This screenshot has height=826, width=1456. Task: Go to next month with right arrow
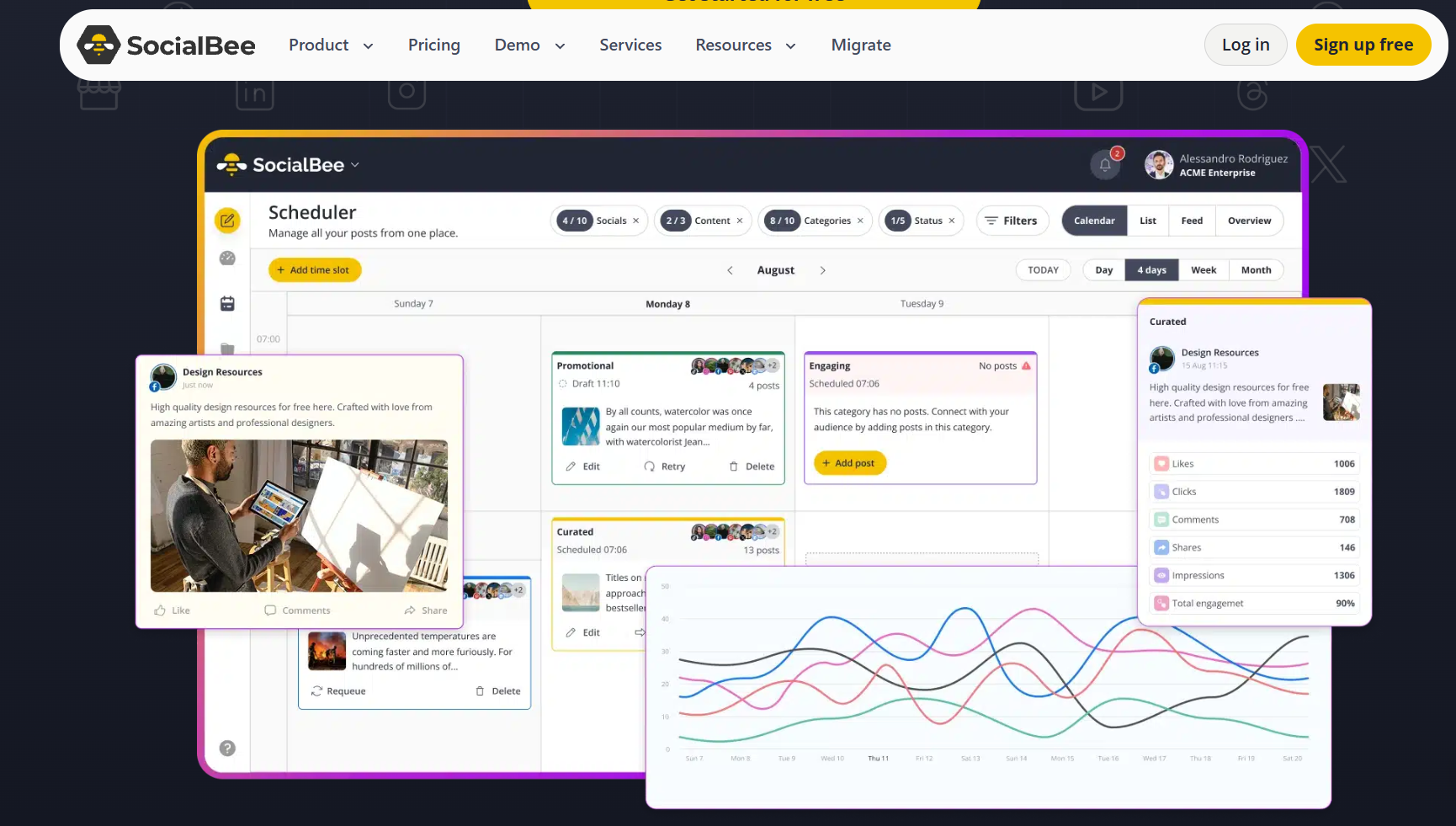[x=822, y=270]
